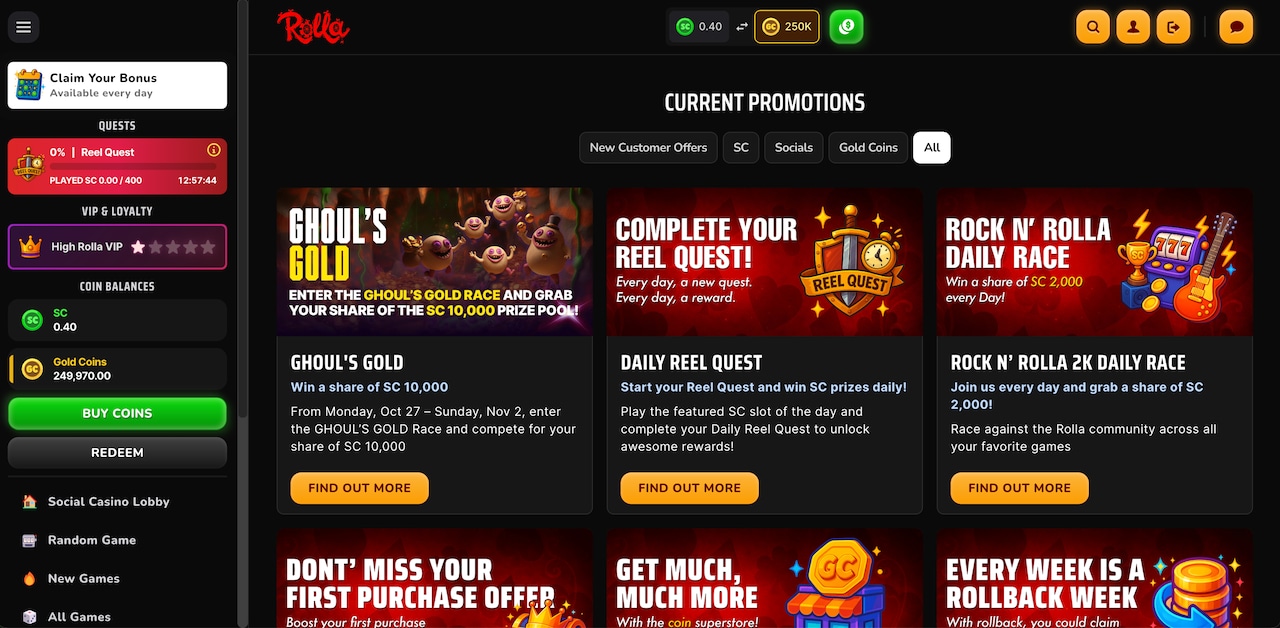Open the user profile icon
Image resolution: width=1280 pixels, height=628 pixels.
[x=1133, y=27]
